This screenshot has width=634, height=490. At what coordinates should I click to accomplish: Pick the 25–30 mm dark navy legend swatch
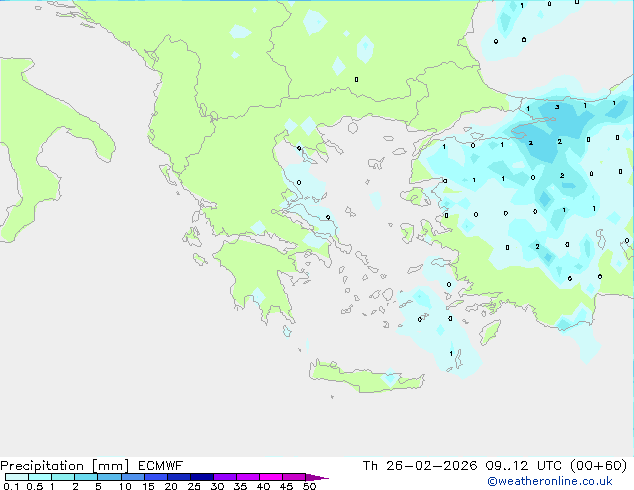pyautogui.click(x=202, y=477)
